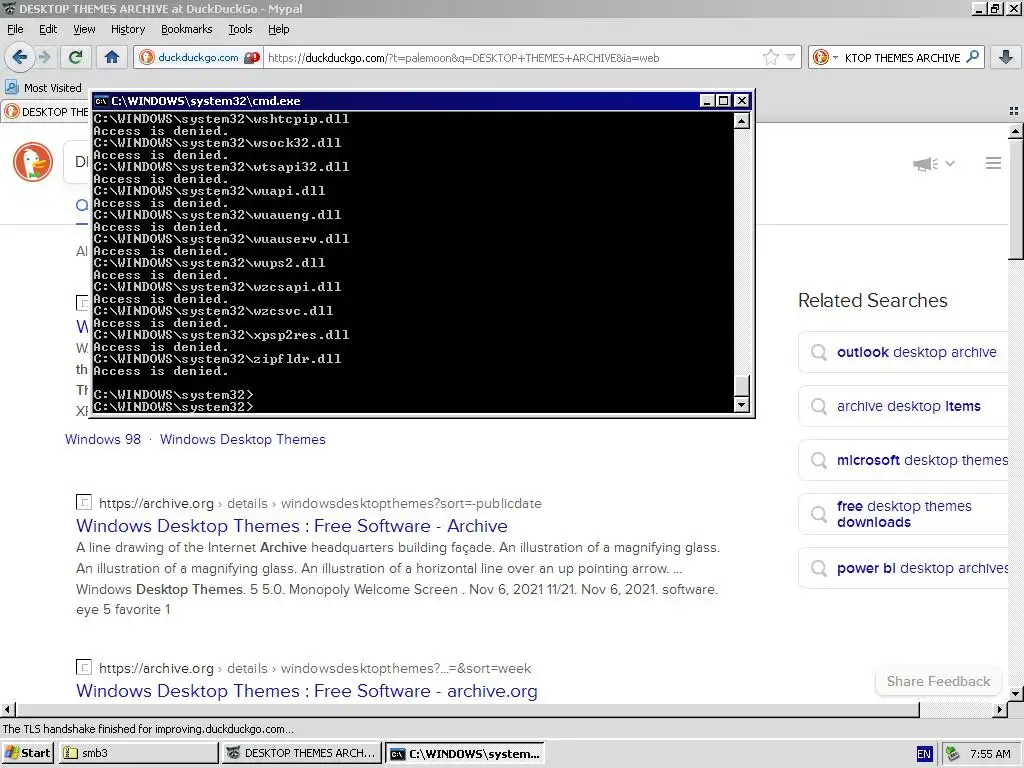
Task: Open the Bookmarks menu
Action: [187, 29]
